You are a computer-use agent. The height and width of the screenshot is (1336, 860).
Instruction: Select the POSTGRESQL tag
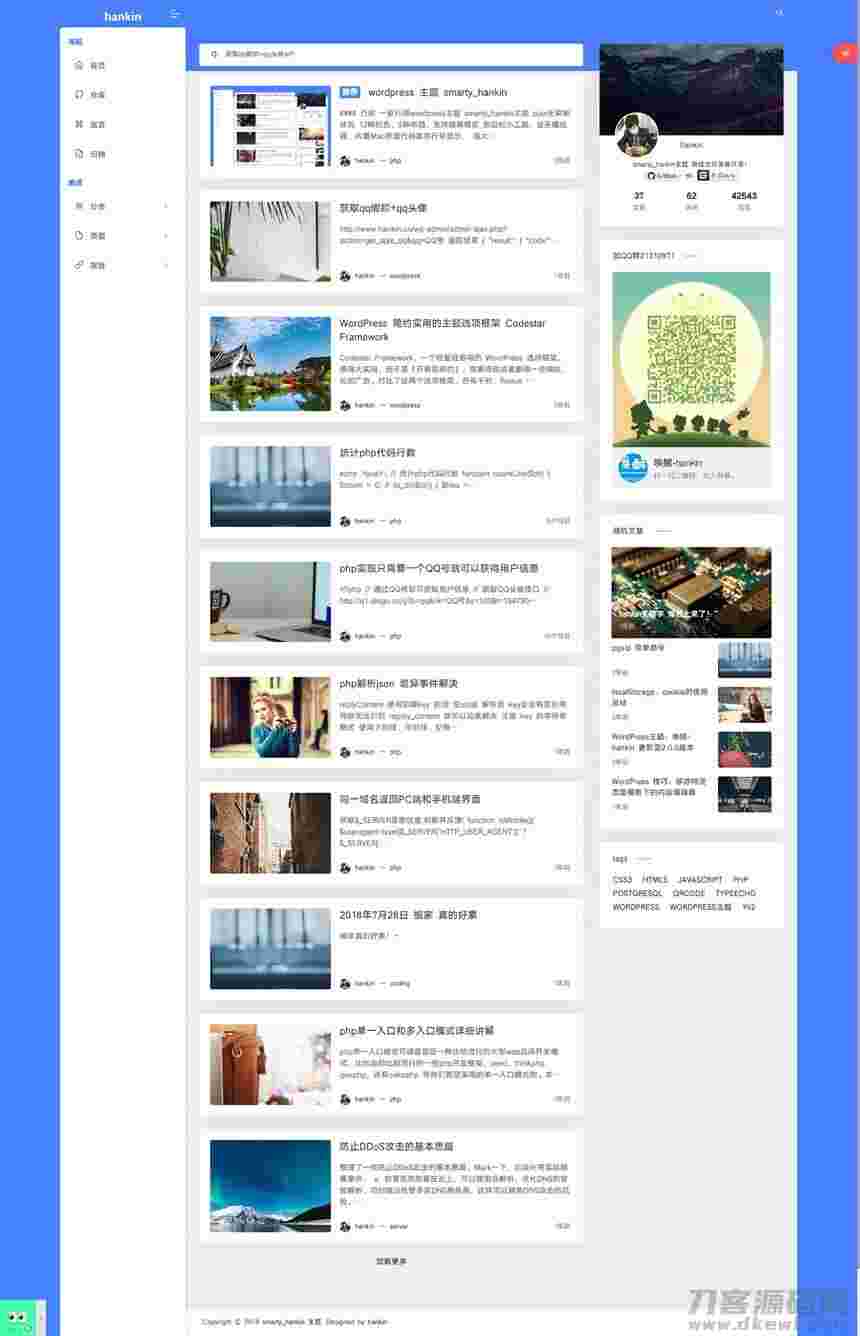tap(637, 893)
